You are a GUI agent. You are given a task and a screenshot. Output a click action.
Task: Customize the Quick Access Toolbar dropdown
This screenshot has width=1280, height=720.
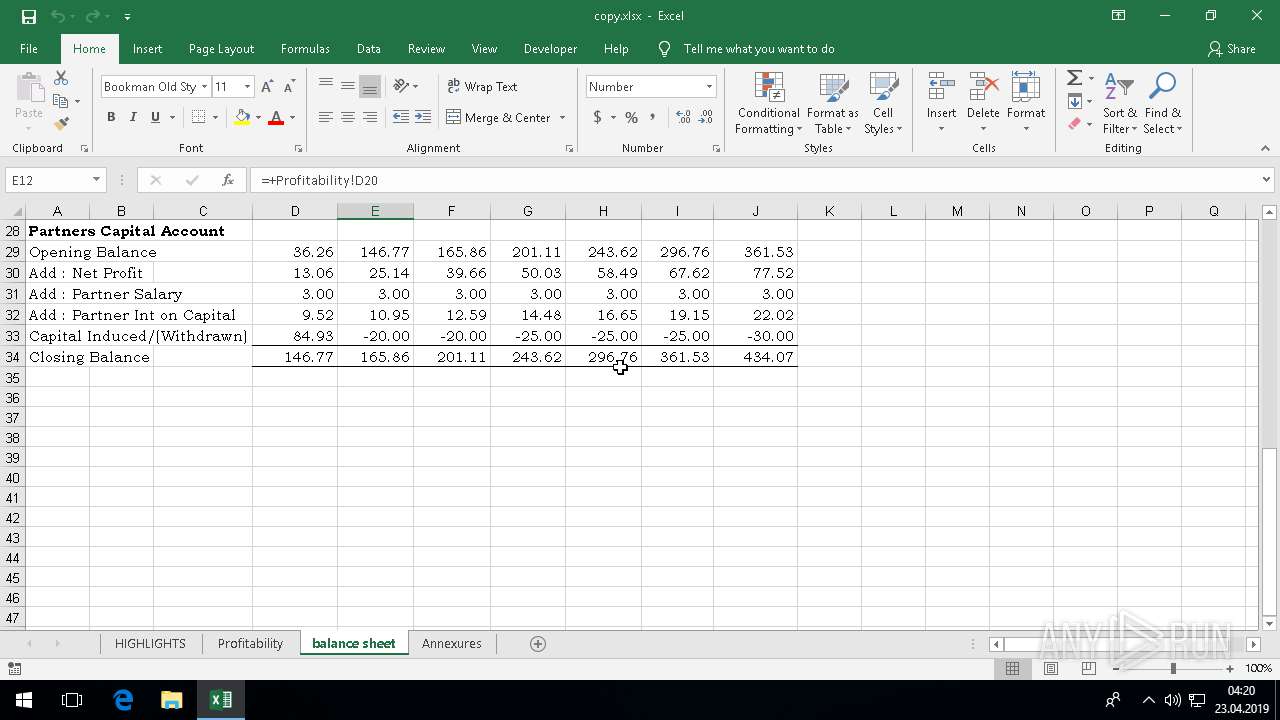coord(127,17)
